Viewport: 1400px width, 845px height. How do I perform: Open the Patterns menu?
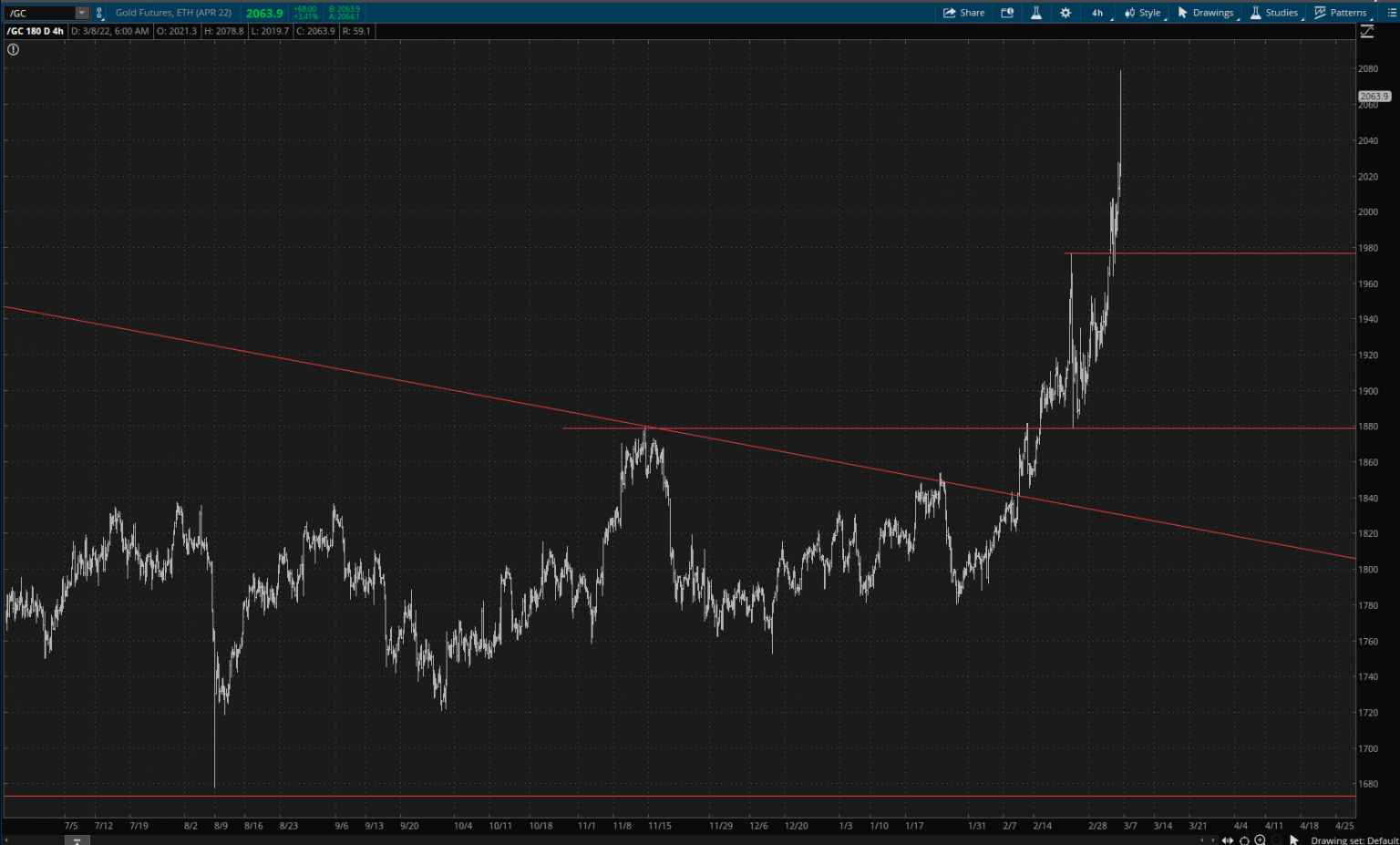point(1341,13)
